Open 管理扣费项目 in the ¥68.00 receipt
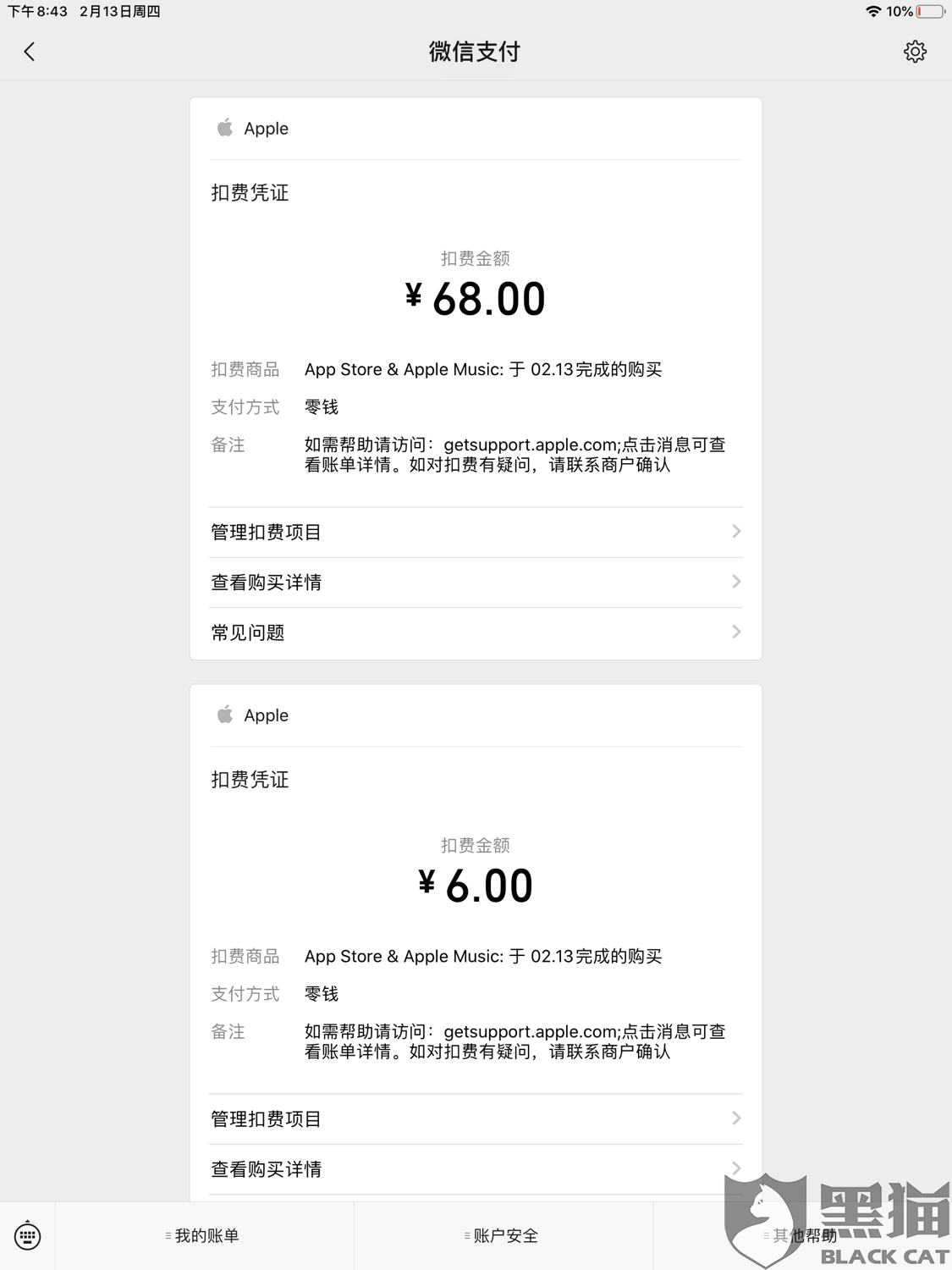This screenshot has height=1270, width=952. [476, 532]
